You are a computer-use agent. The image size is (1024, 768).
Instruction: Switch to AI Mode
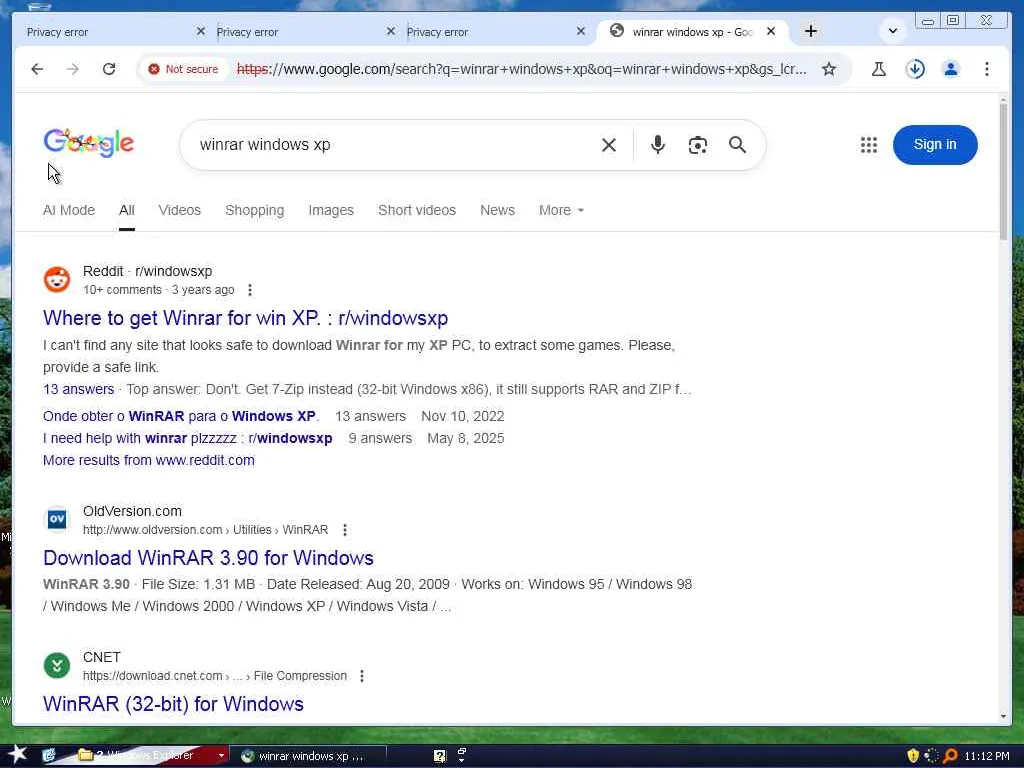click(69, 210)
